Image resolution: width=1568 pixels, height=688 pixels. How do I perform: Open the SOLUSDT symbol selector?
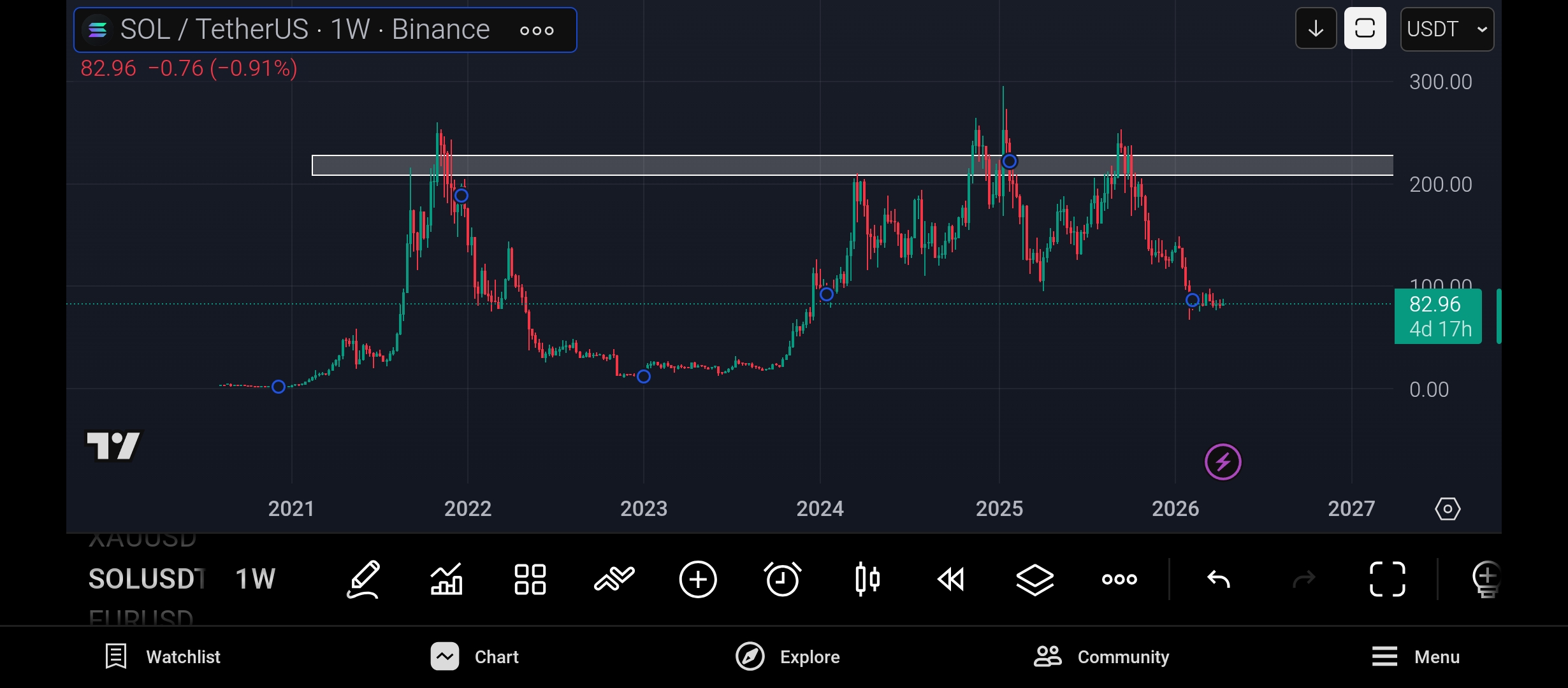point(147,579)
